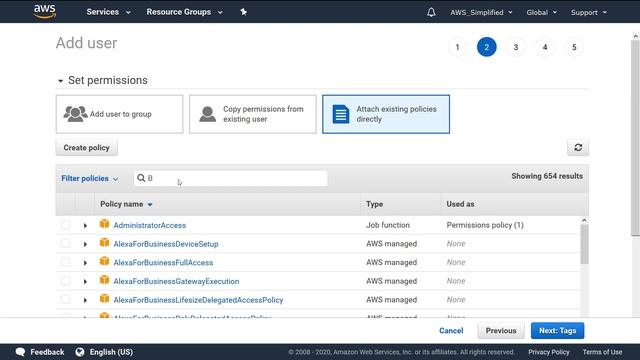Open the Filter policies dropdown
Screen dimensions: 640x360
[x=89, y=178]
